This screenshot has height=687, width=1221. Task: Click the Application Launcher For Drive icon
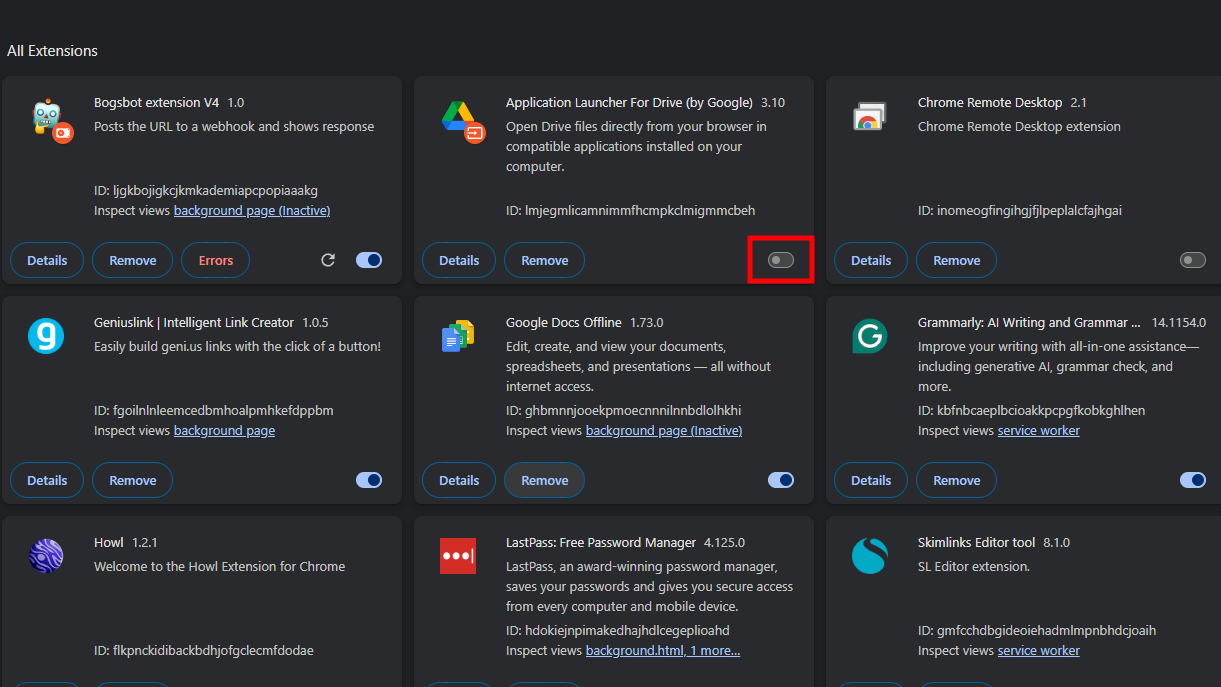[461, 119]
